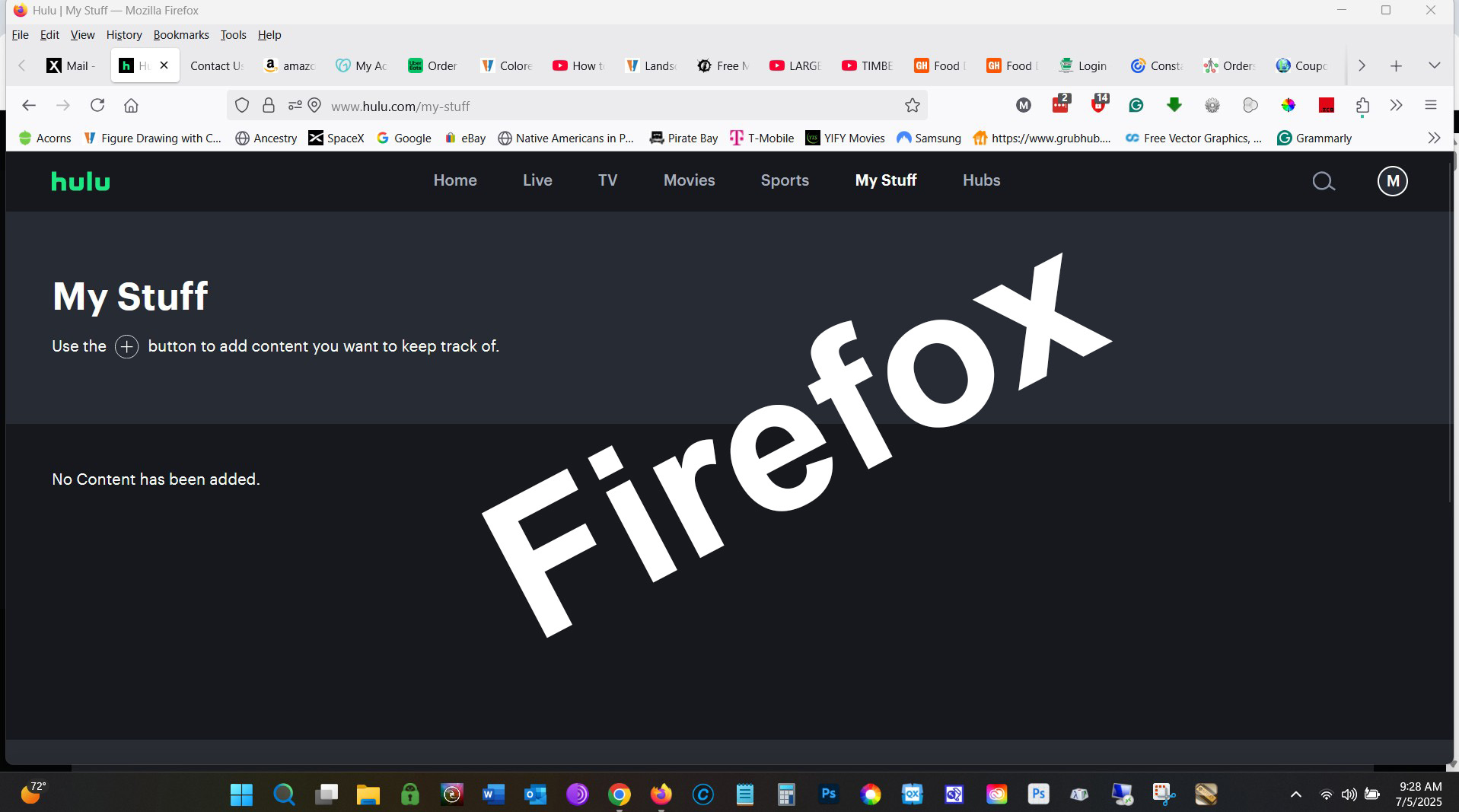The image size is (1459, 812).
Task: Switch to the TIMBE YouTube tab
Action: [867, 66]
